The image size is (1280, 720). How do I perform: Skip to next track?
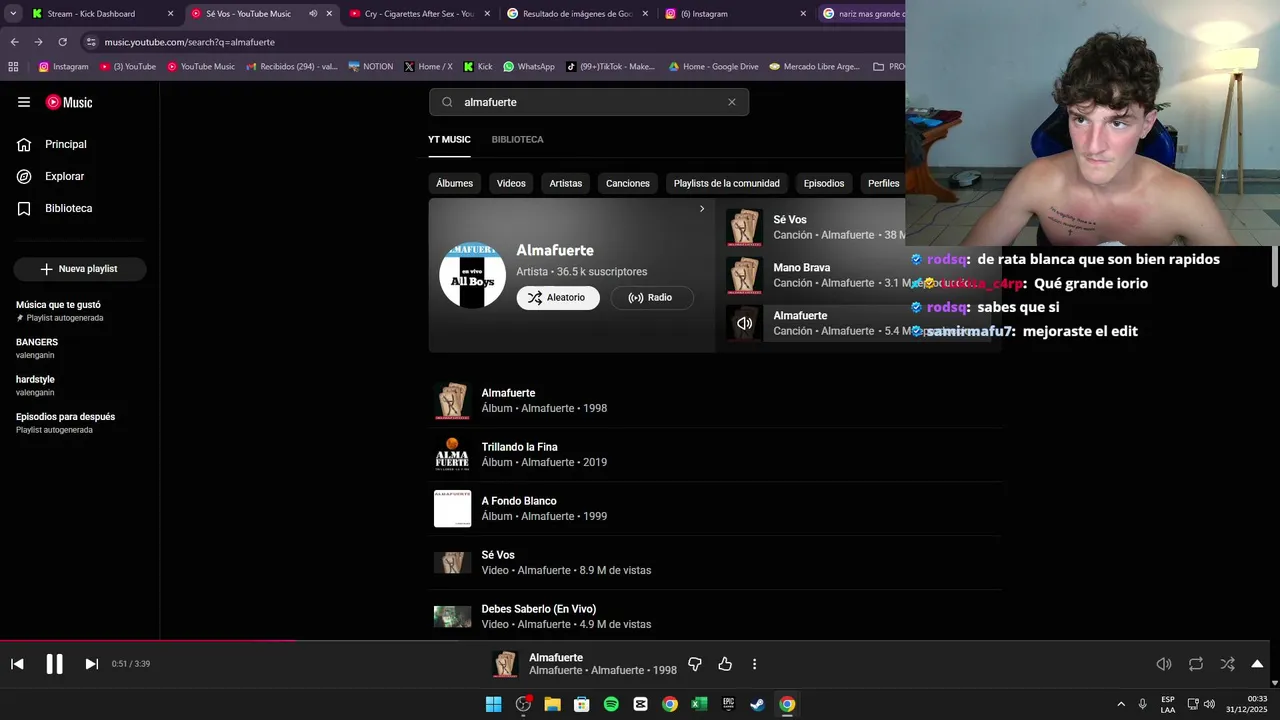pos(91,664)
